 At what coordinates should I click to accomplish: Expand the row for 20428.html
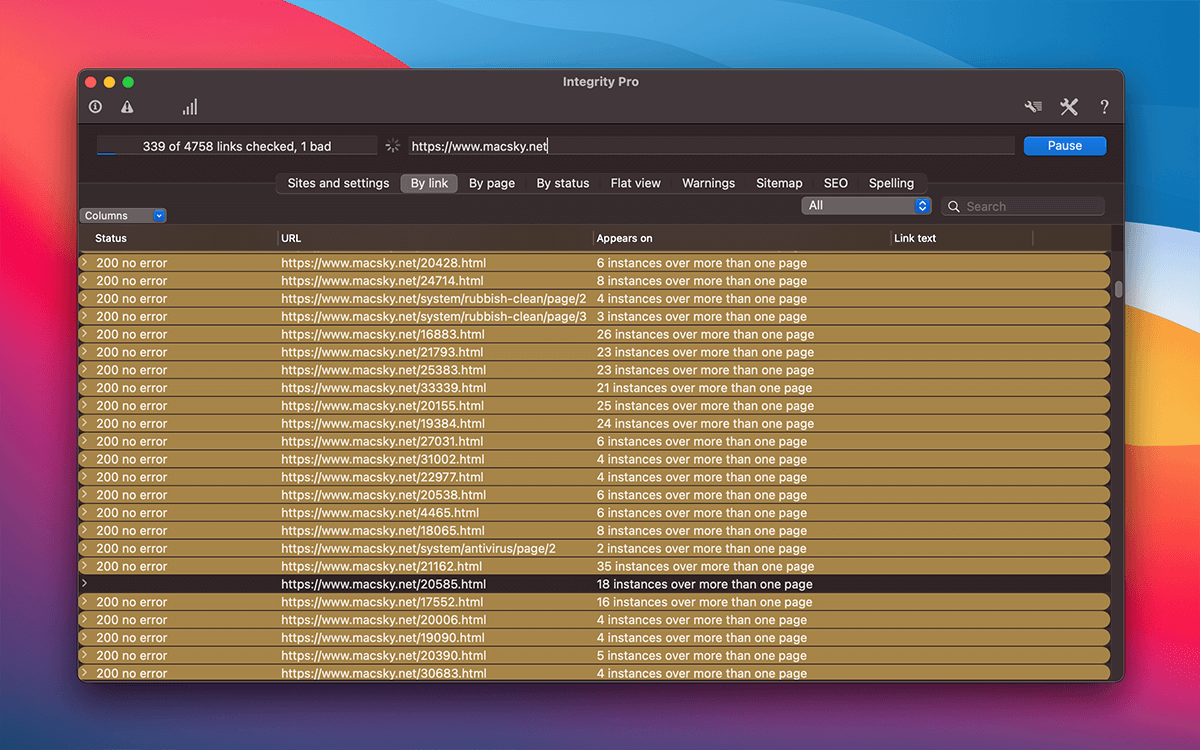tap(84, 263)
